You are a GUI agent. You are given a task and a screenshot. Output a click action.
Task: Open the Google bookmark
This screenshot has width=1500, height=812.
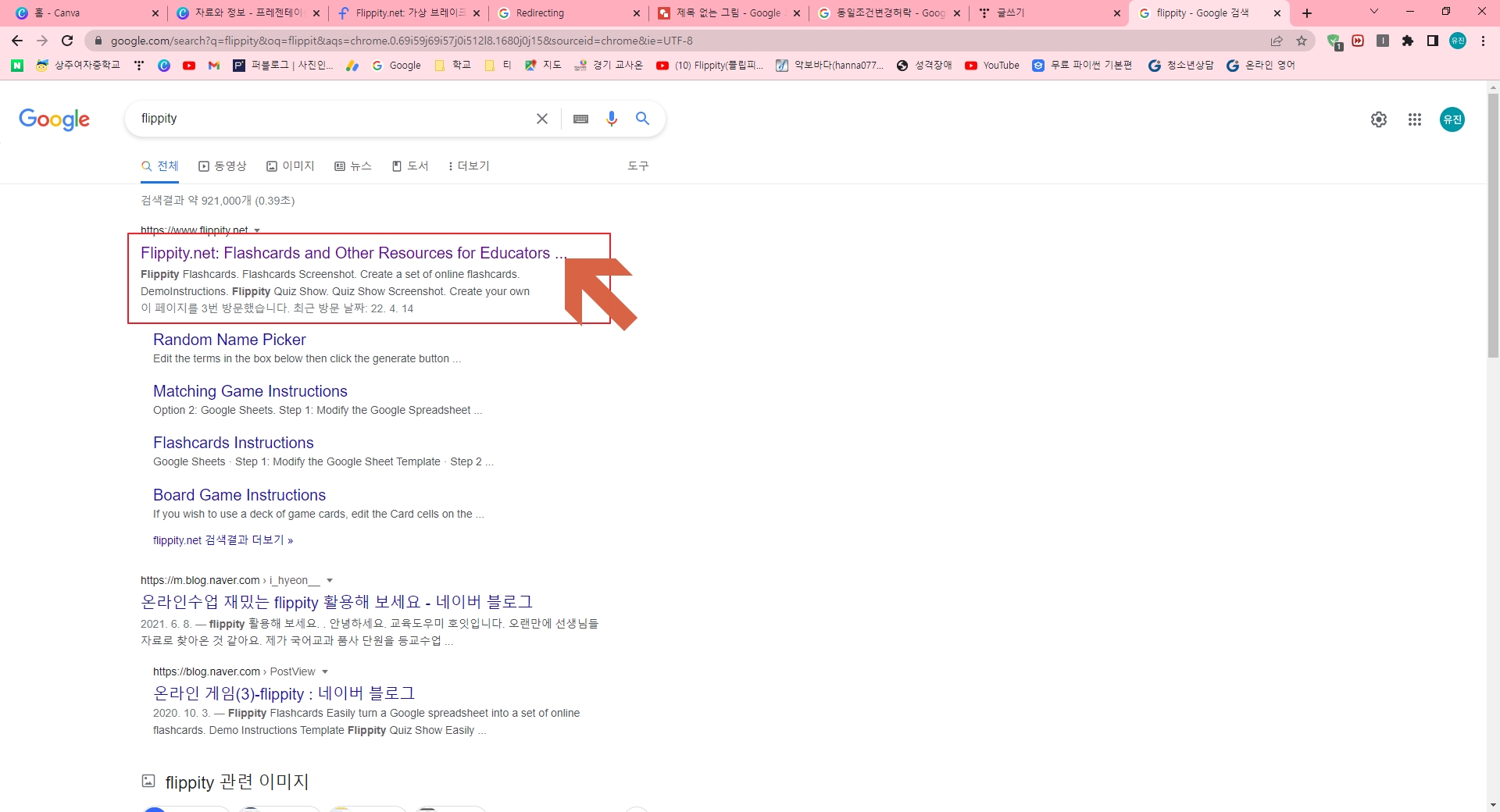tap(397, 66)
